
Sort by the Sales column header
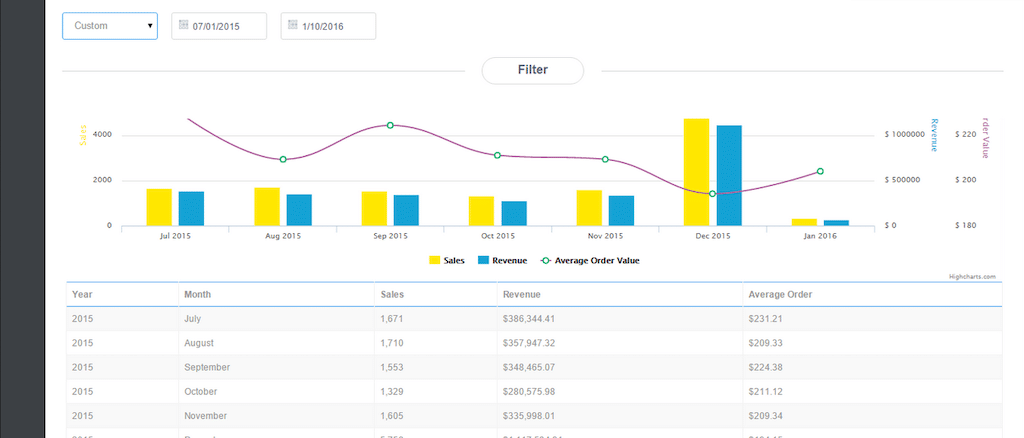(393, 295)
